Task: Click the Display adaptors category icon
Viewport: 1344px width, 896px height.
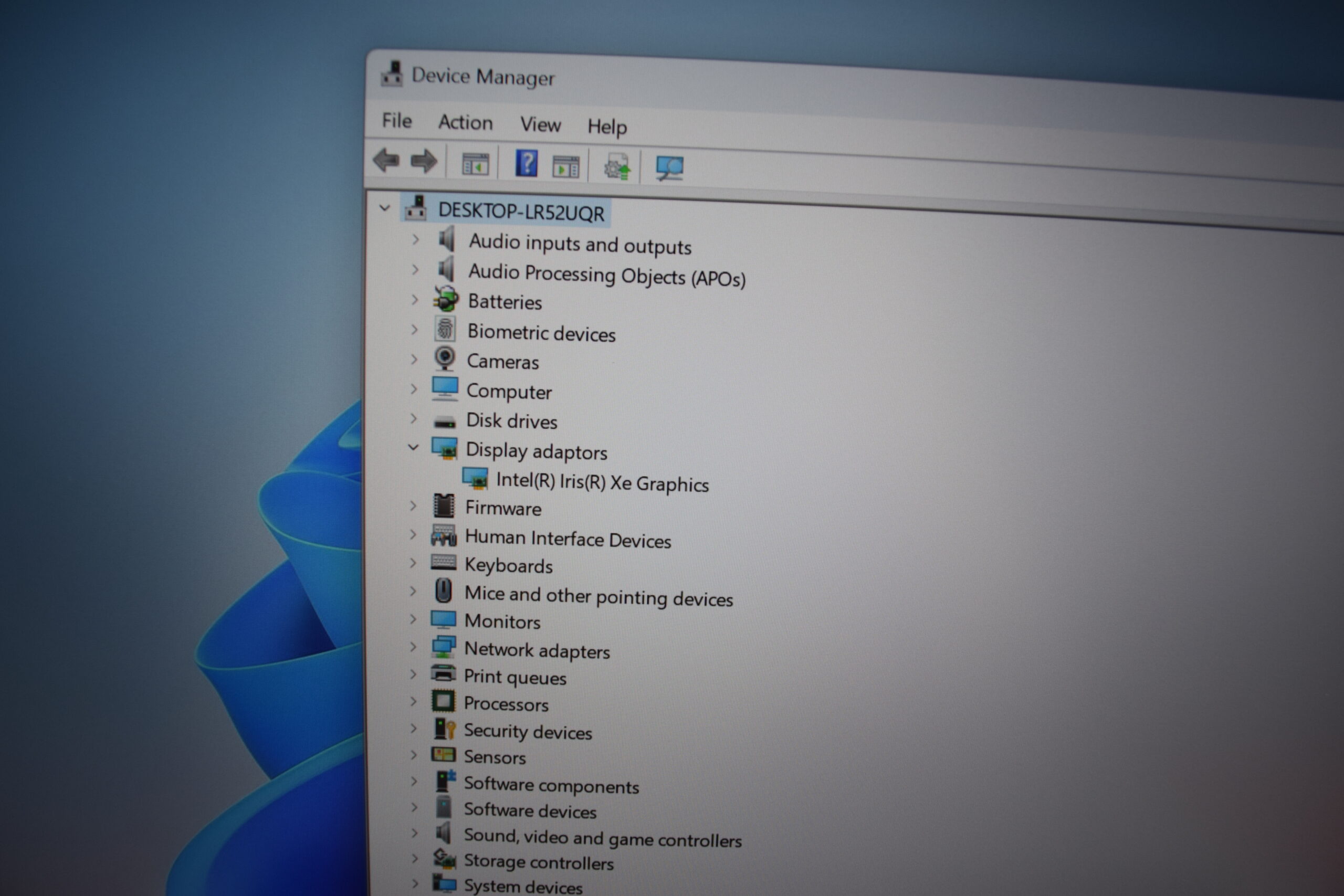Action: click(x=444, y=449)
